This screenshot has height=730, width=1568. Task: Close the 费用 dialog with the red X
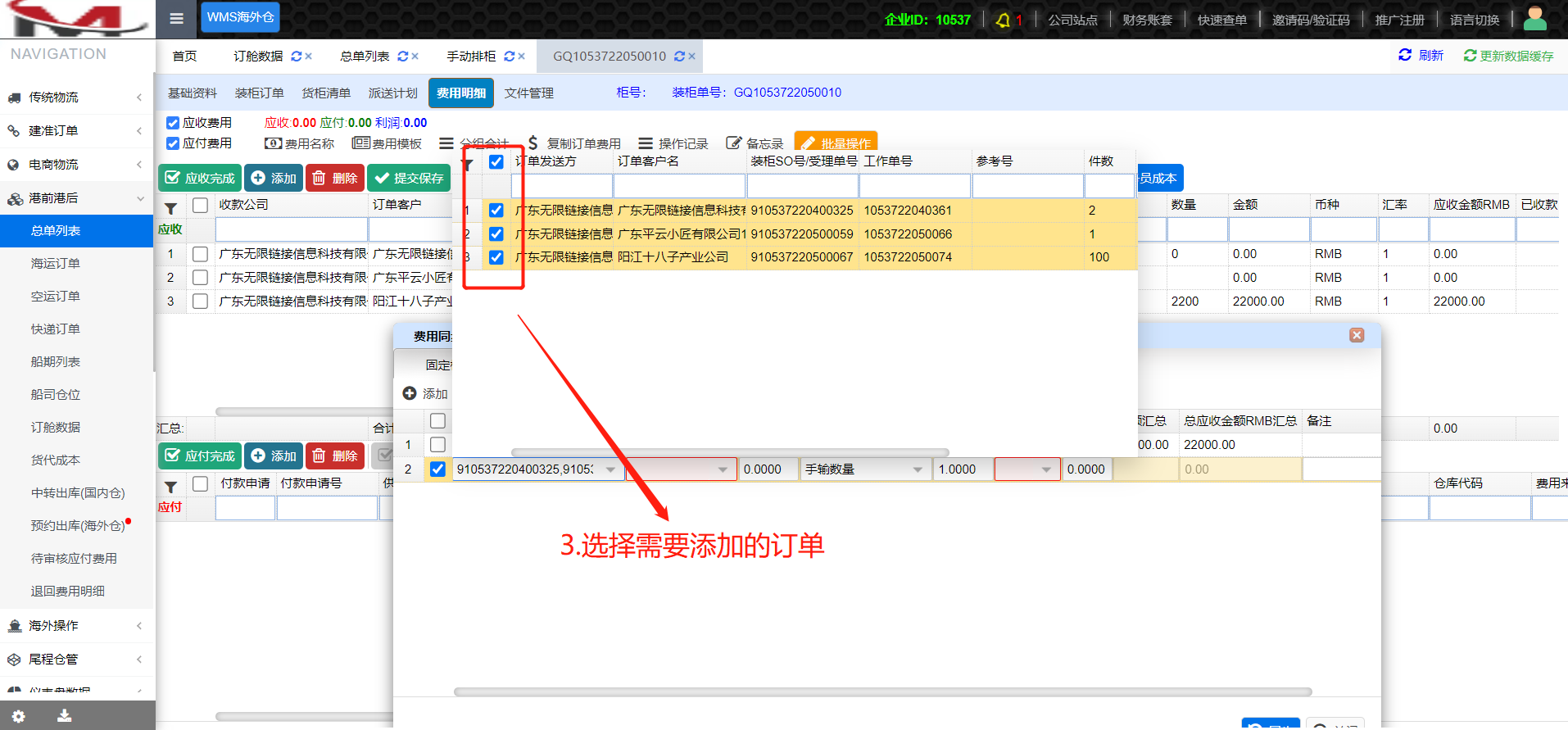1357,335
